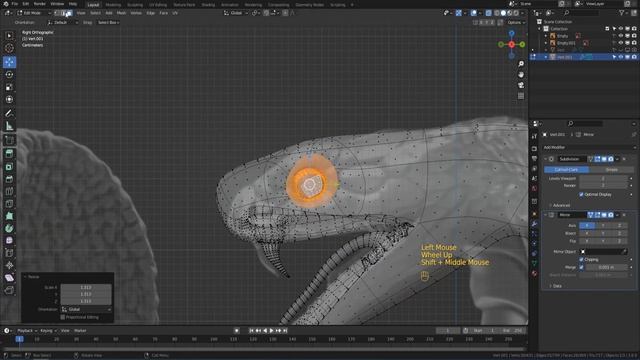Open the Vertex menu in viewport header

tap(136, 13)
